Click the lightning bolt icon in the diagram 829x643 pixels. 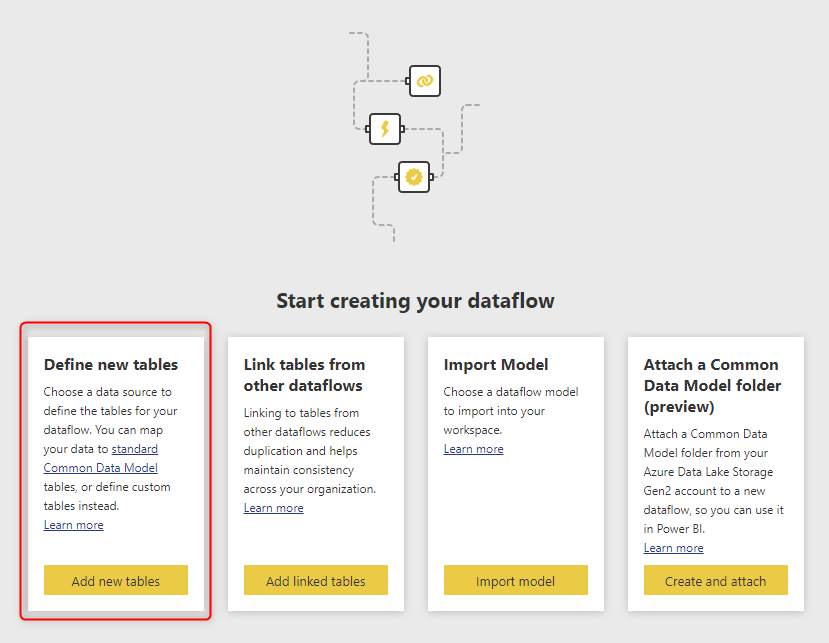coord(384,129)
